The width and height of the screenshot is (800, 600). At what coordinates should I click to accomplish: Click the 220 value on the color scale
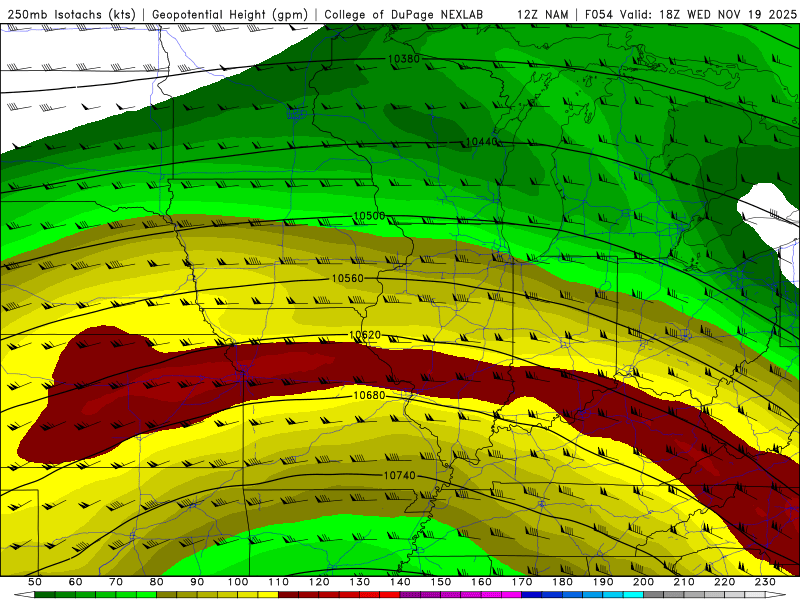point(724,582)
